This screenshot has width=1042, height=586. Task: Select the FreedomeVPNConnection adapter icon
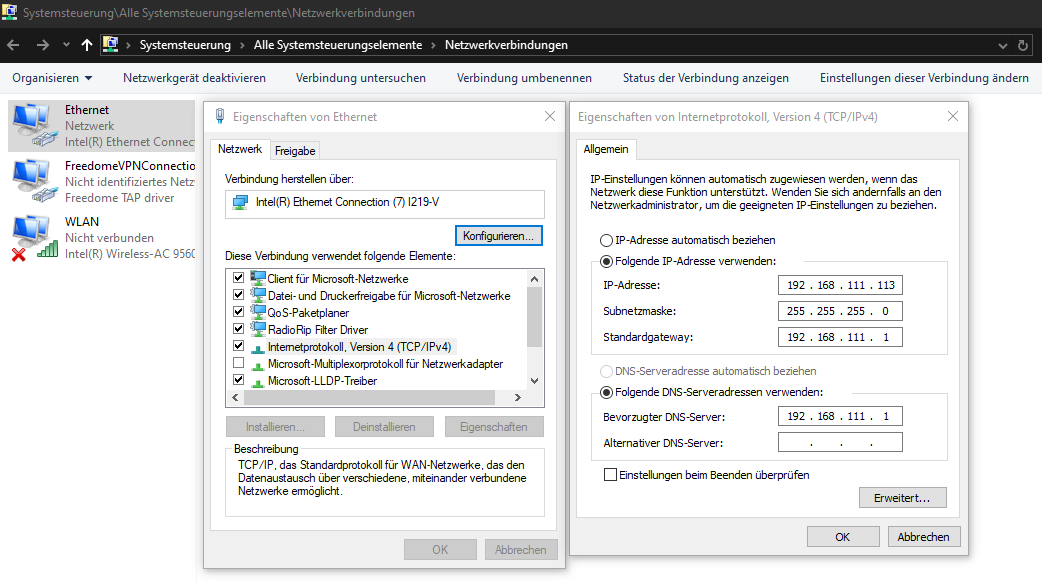click(x=35, y=181)
